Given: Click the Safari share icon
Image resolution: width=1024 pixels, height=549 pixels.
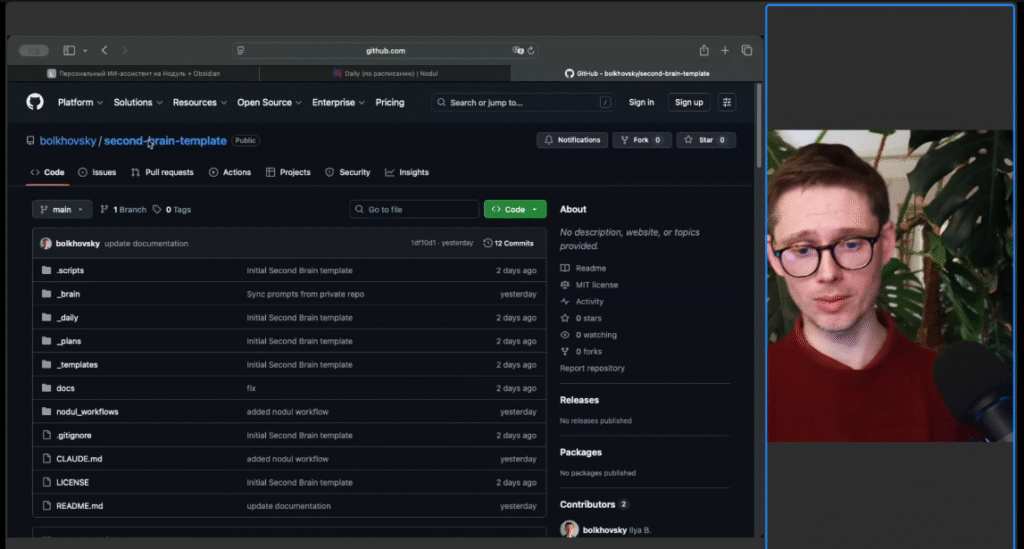Looking at the screenshot, I should click(x=704, y=50).
